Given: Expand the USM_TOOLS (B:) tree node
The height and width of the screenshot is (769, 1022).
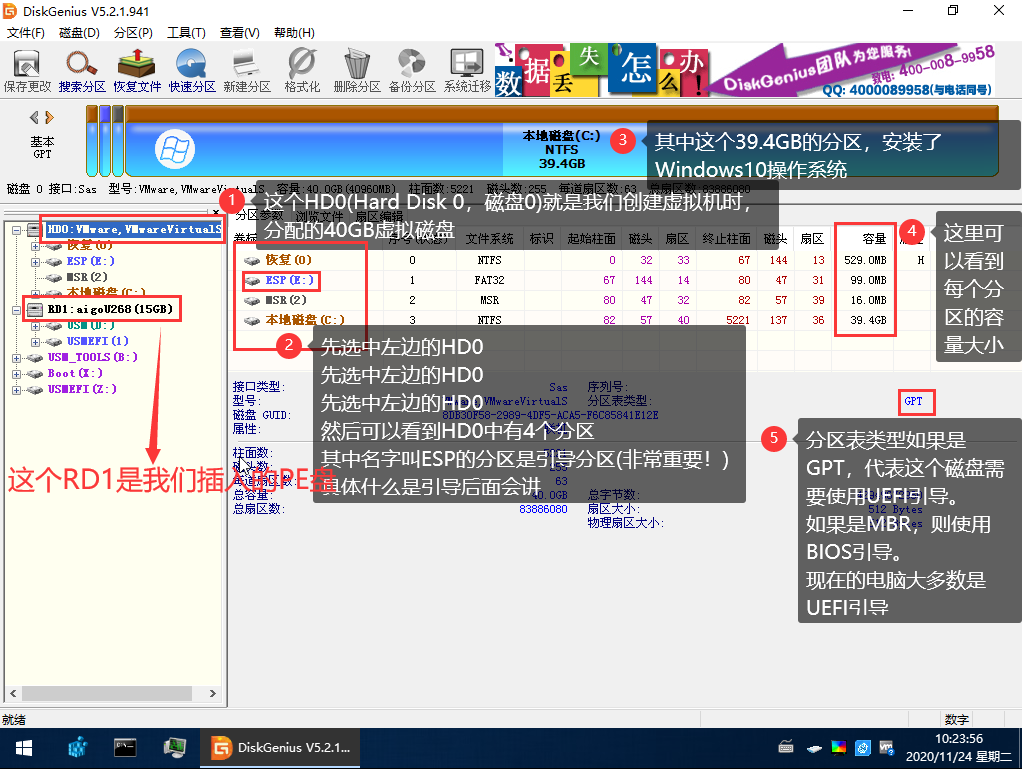Looking at the screenshot, I should 16,358.
